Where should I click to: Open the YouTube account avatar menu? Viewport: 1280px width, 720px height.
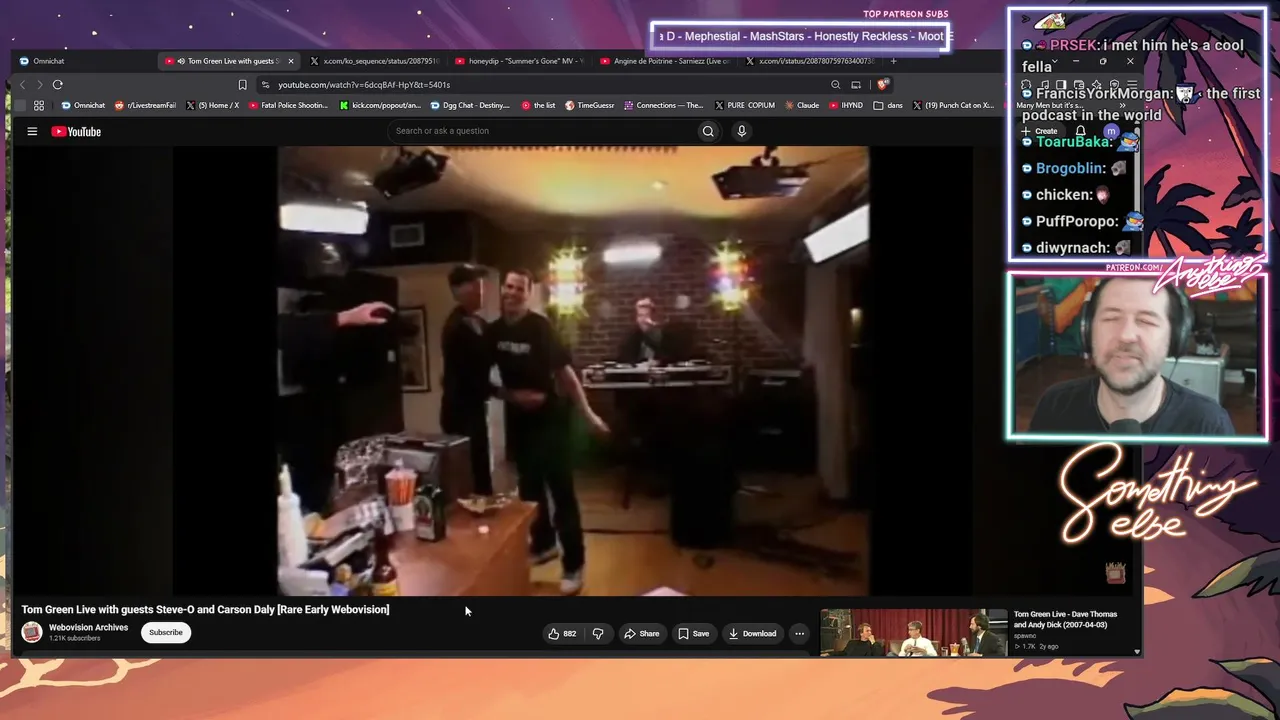1111,131
